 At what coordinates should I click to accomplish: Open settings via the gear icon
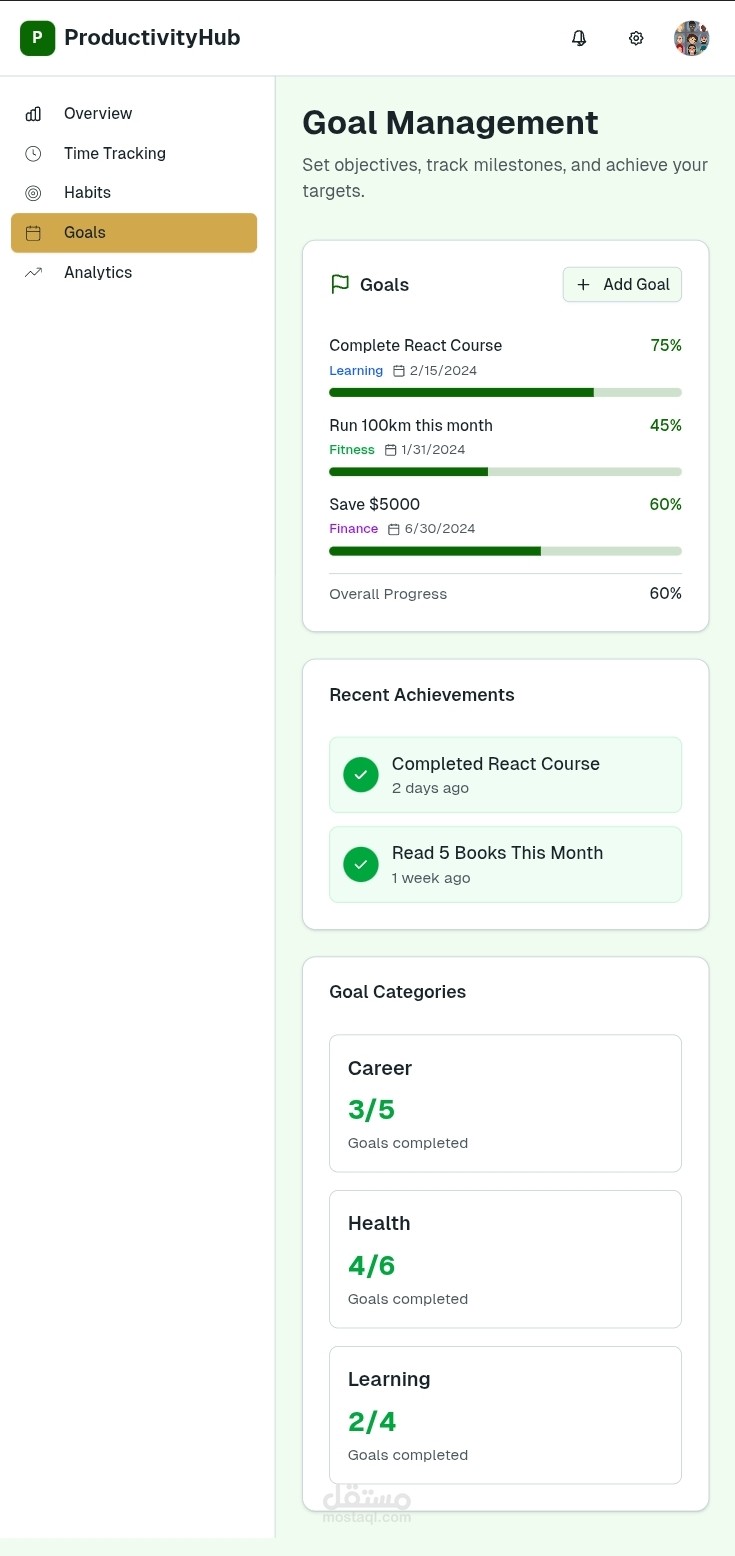[x=636, y=38]
